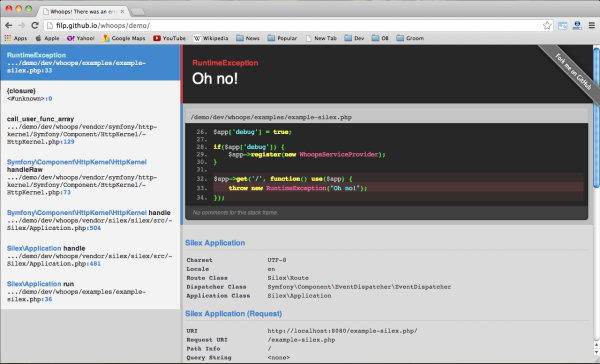This screenshot has height=364, width=600.
Task: Select the Silex\Application run frame
Action: coord(90,291)
